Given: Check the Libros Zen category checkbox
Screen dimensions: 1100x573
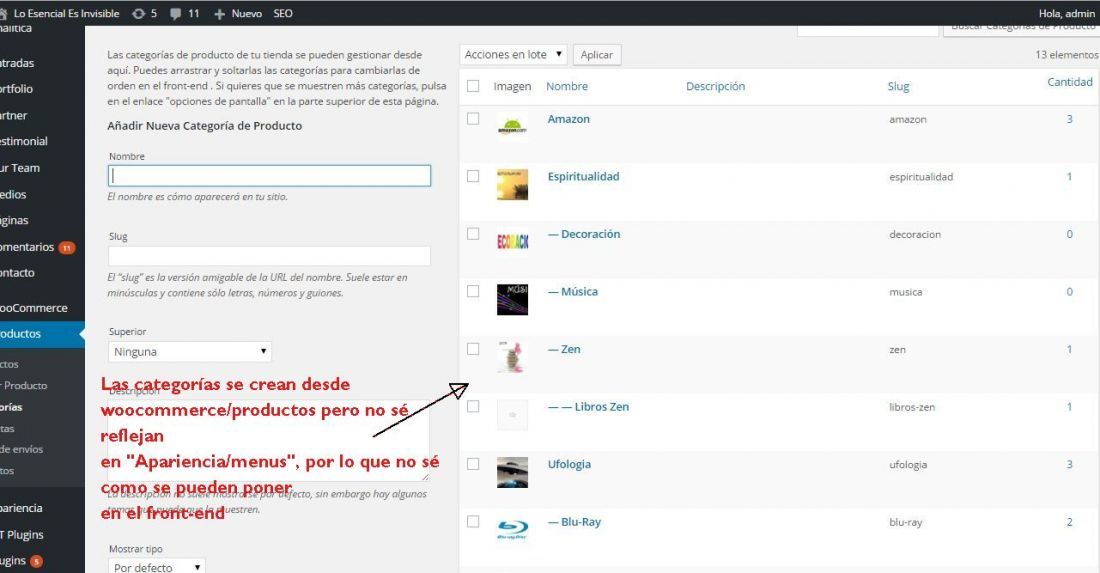Looking at the screenshot, I should [x=474, y=406].
